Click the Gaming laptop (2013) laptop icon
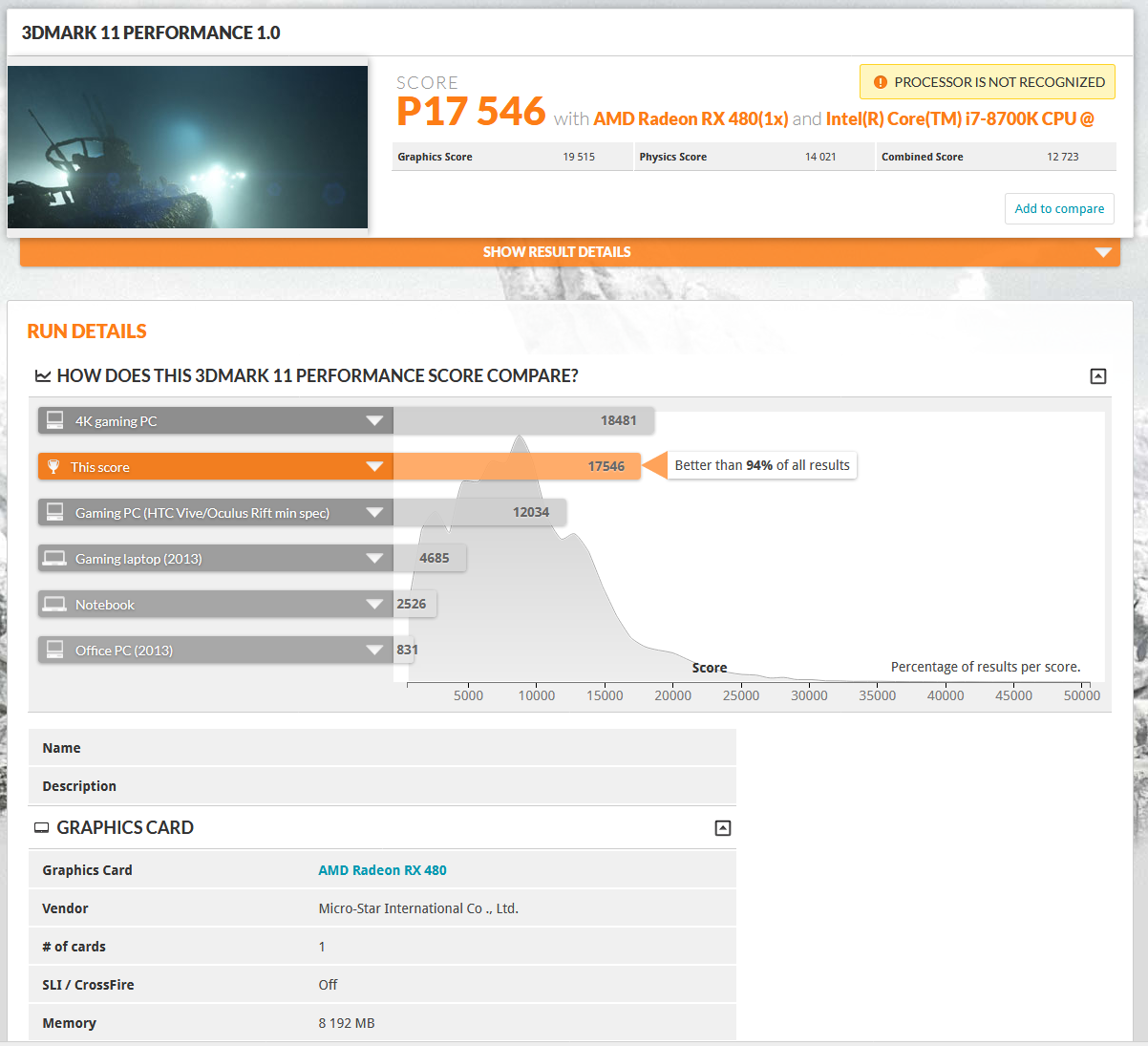The width and height of the screenshot is (1148, 1046). tap(55, 559)
